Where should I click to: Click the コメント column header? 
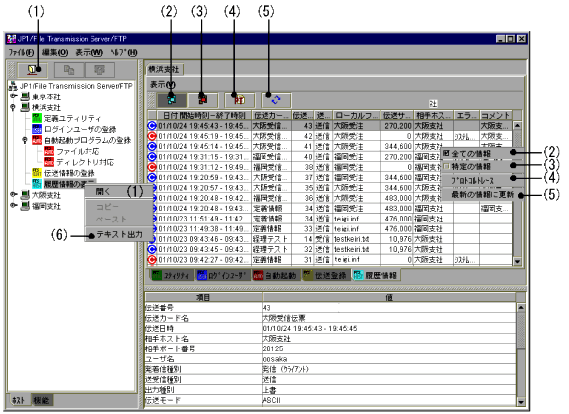[496, 115]
